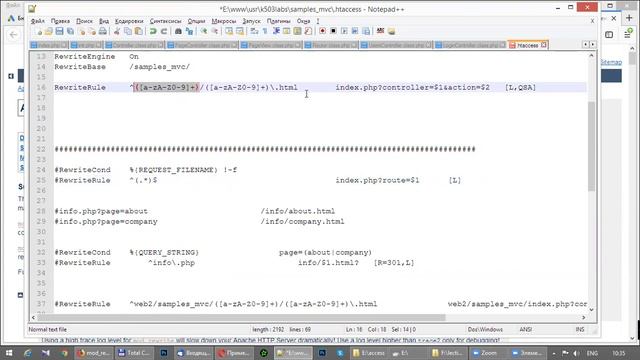
Task: Play back the recorded macro
Action: [344, 31]
